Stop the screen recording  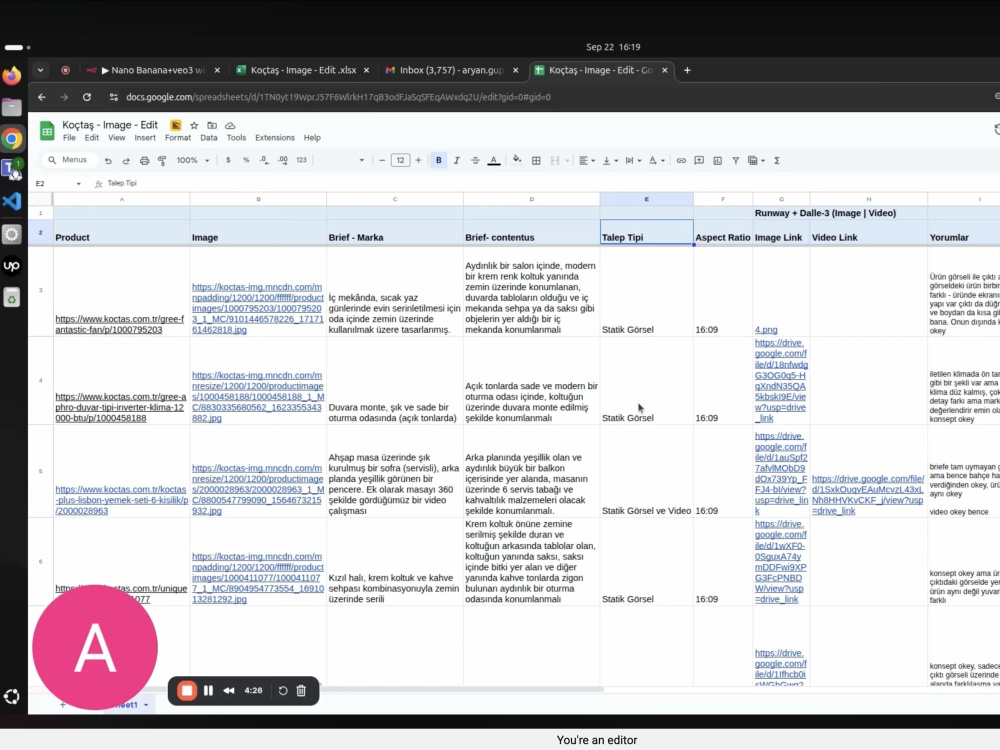[x=187, y=691]
